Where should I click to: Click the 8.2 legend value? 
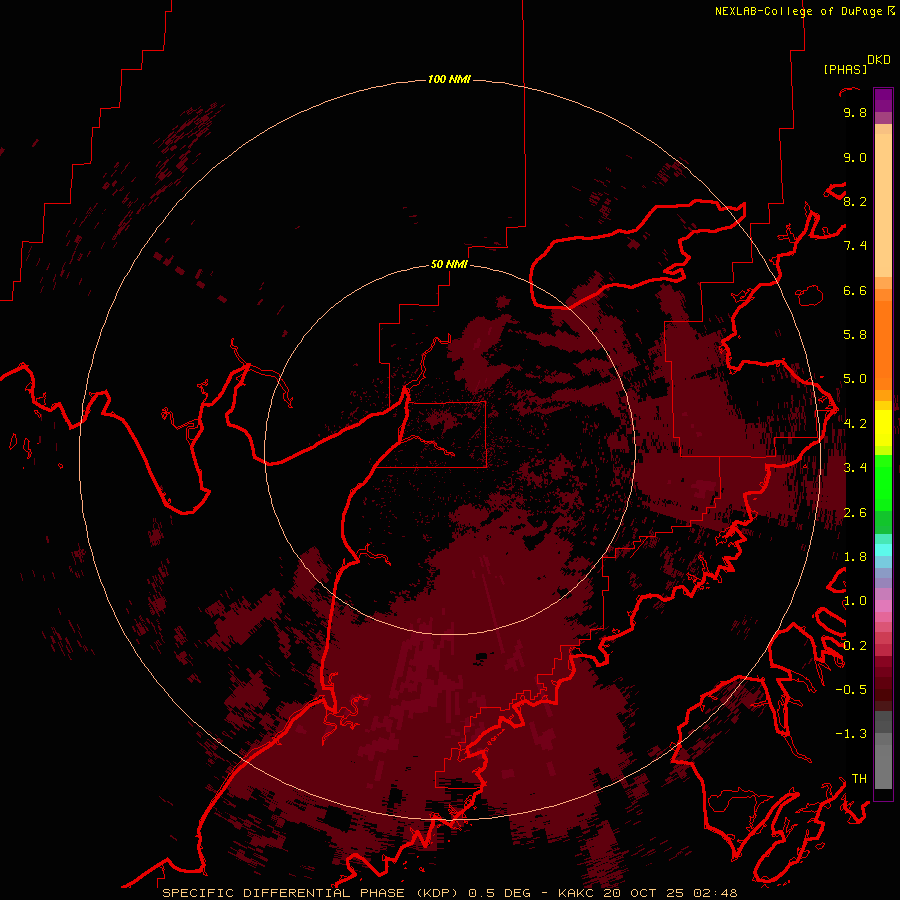855,201
